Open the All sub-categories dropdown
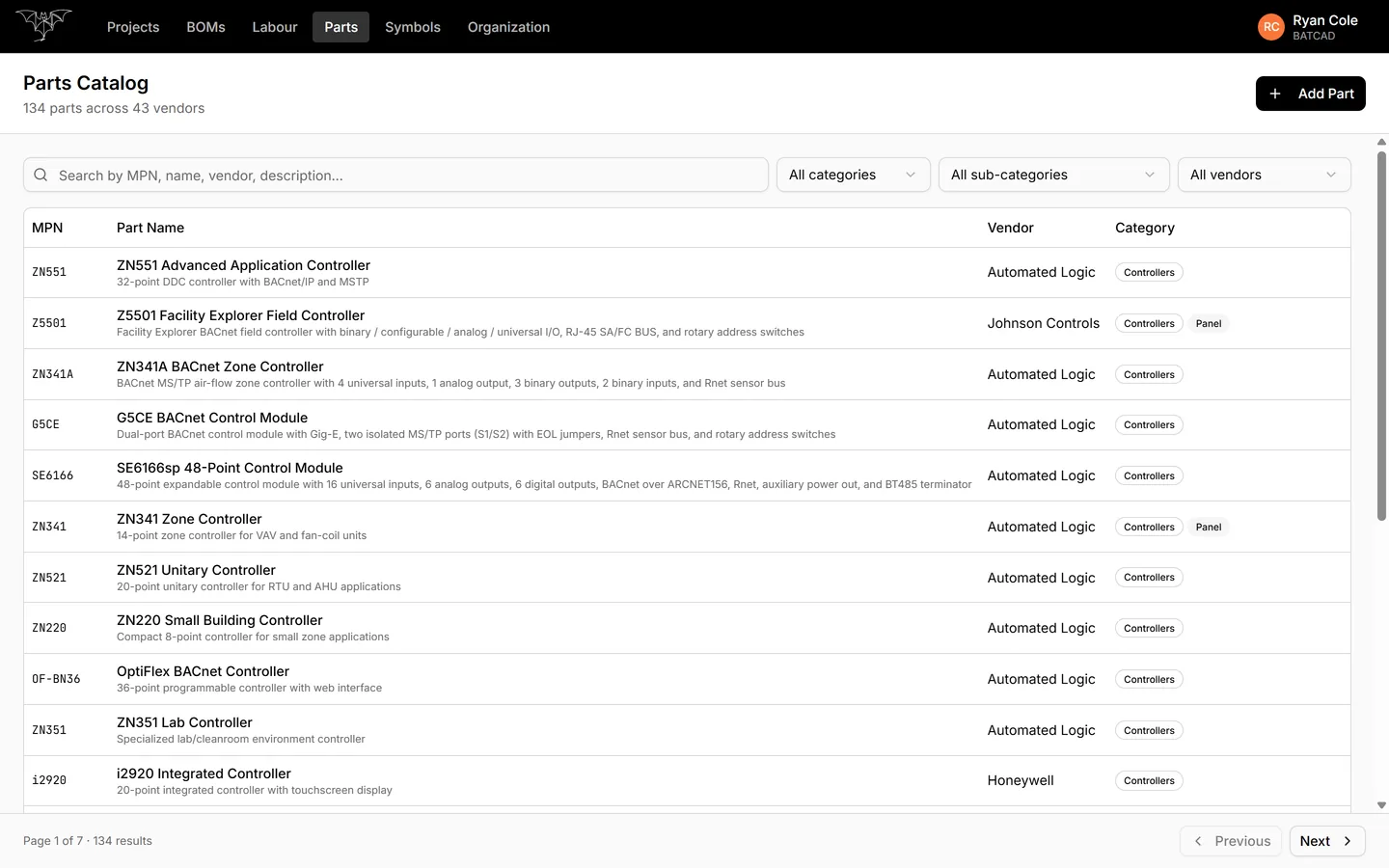Image resolution: width=1389 pixels, height=868 pixels. [1053, 175]
